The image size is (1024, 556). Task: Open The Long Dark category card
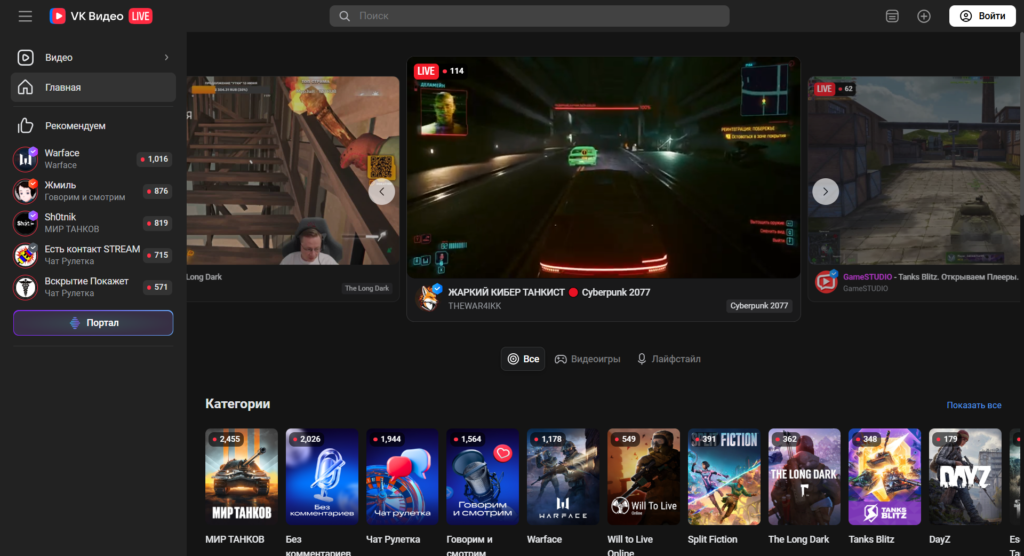tap(804, 477)
